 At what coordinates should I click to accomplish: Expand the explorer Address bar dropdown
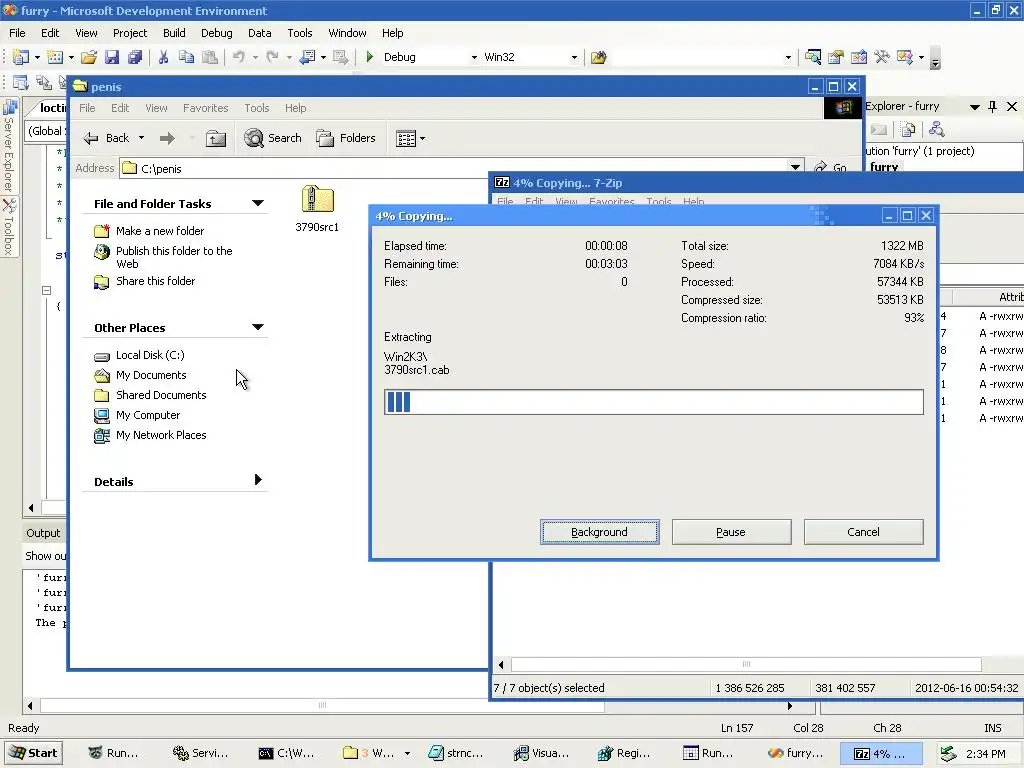click(x=795, y=167)
